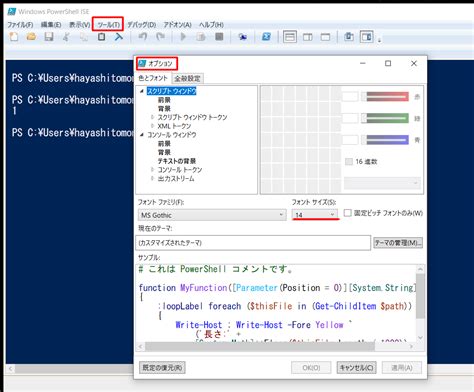Click the 現在のテーマ text field
The image size is (474, 392).
pyautogui.click(x=253, y=243)
